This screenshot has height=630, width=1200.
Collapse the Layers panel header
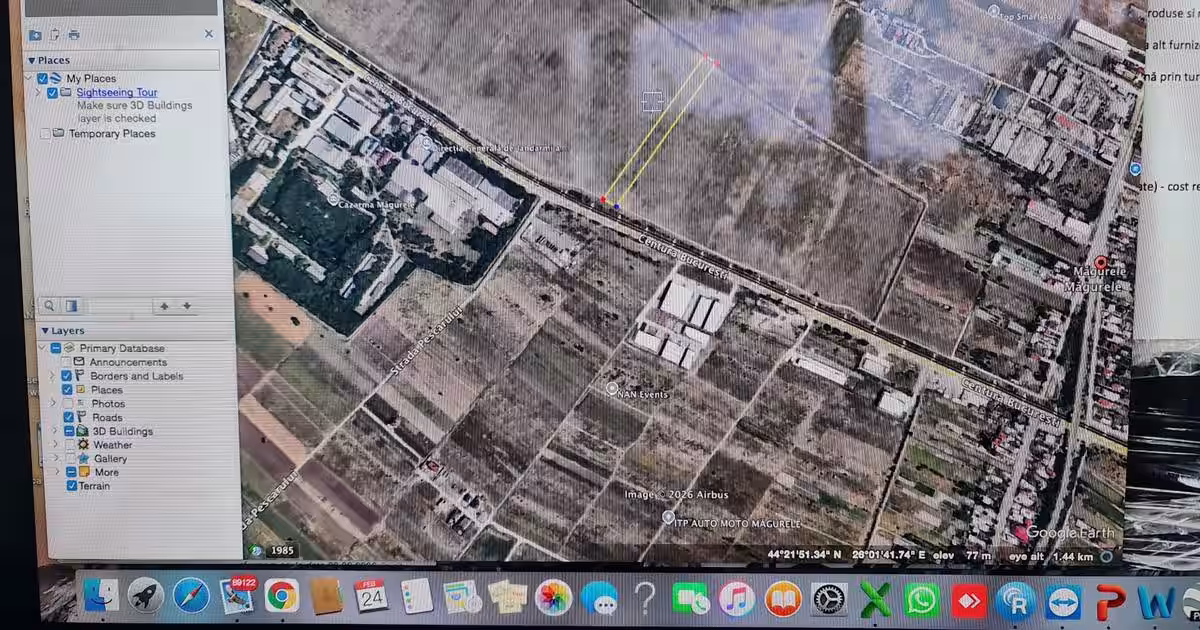click(x=45, y=331)
